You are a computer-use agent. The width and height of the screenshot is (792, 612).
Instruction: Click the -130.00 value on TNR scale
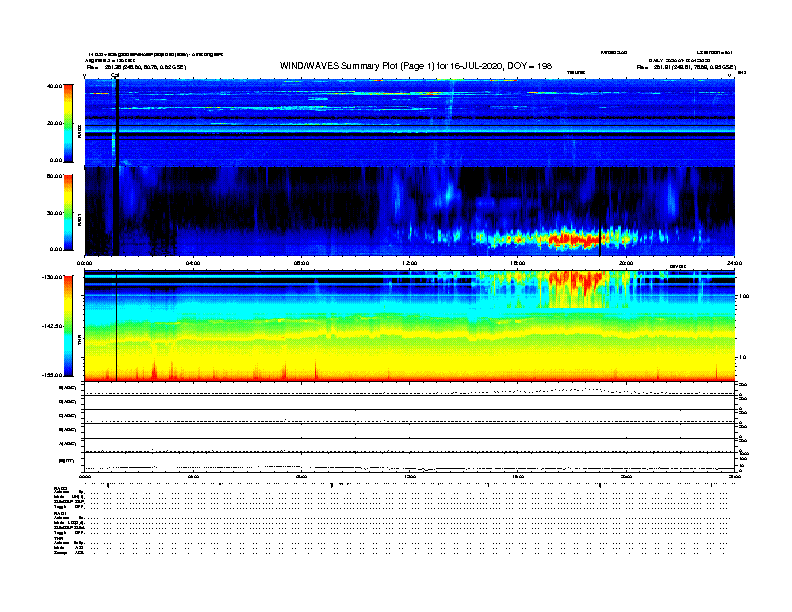pos(52,277)
